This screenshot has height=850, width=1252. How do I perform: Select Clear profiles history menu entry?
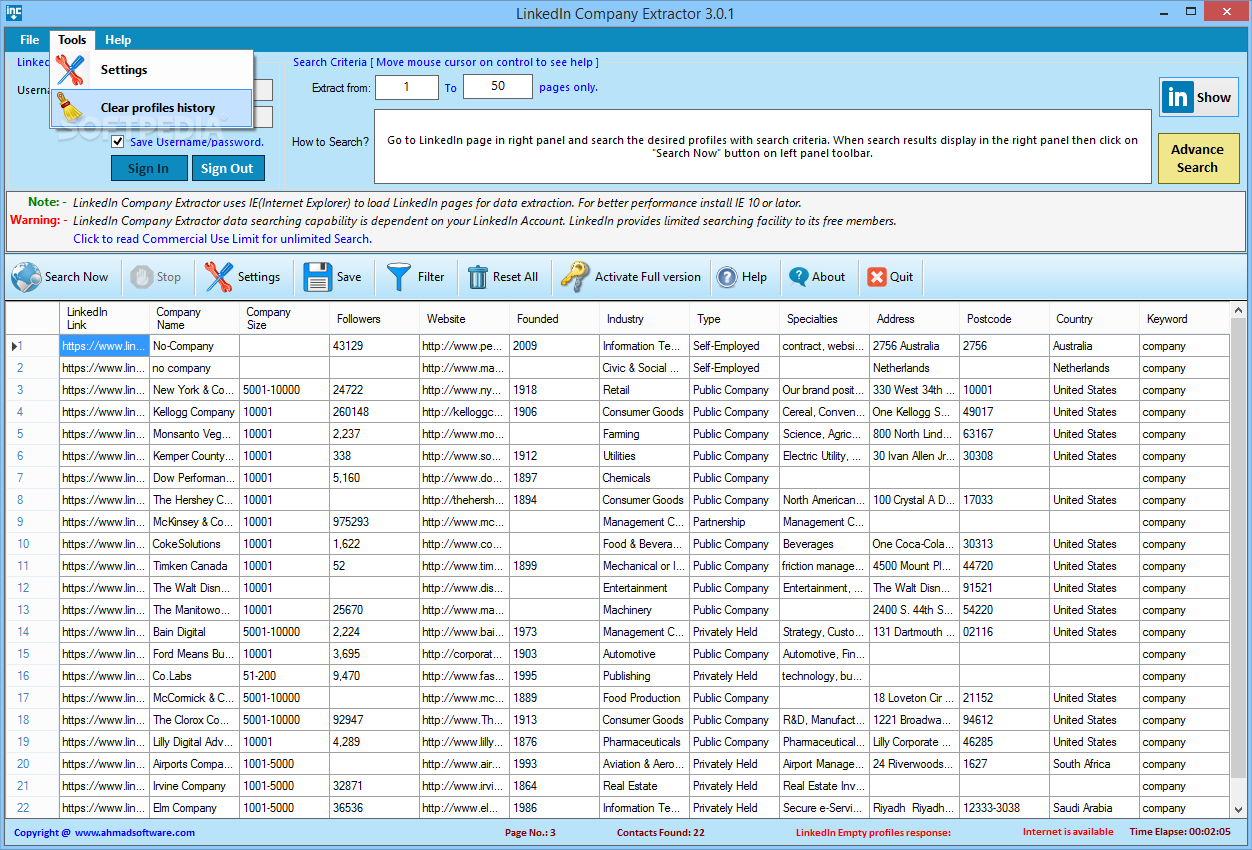152,108
